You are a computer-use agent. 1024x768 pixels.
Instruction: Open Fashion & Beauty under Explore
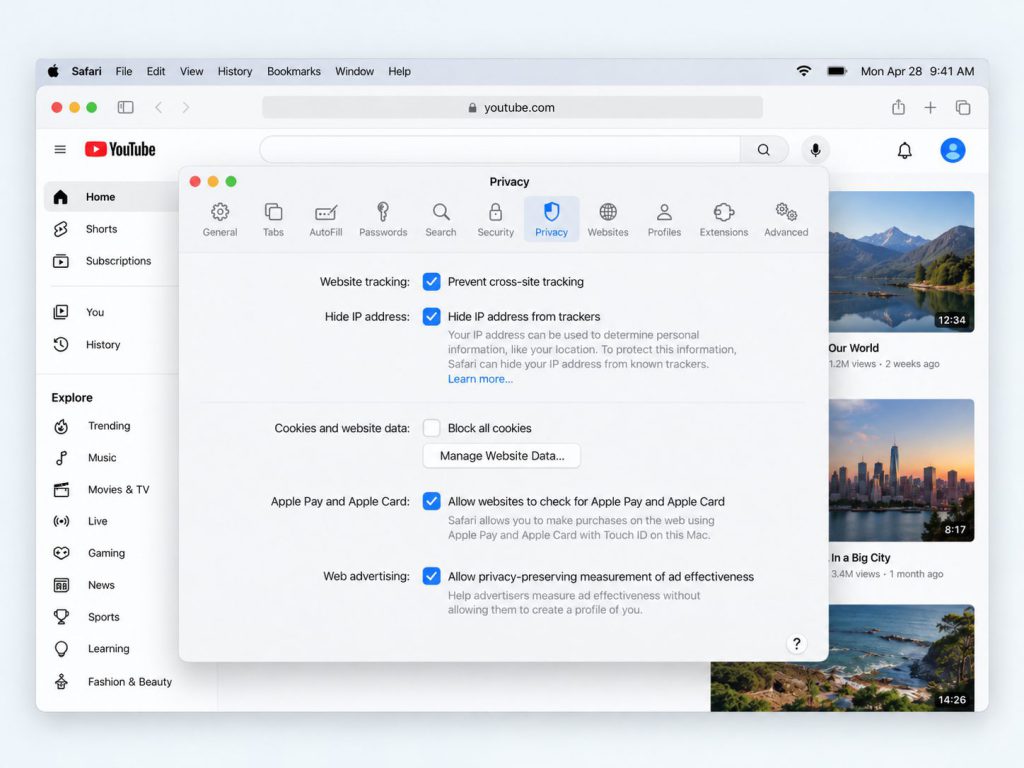[x=112, y=681]
